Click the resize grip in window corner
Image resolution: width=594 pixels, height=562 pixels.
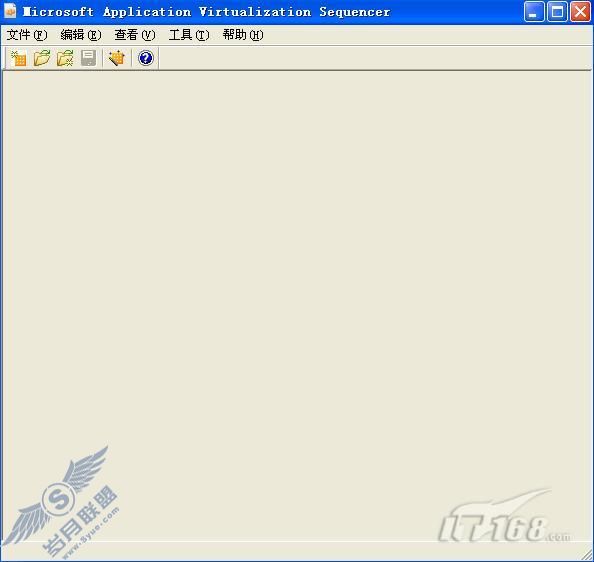pos(586,554)
